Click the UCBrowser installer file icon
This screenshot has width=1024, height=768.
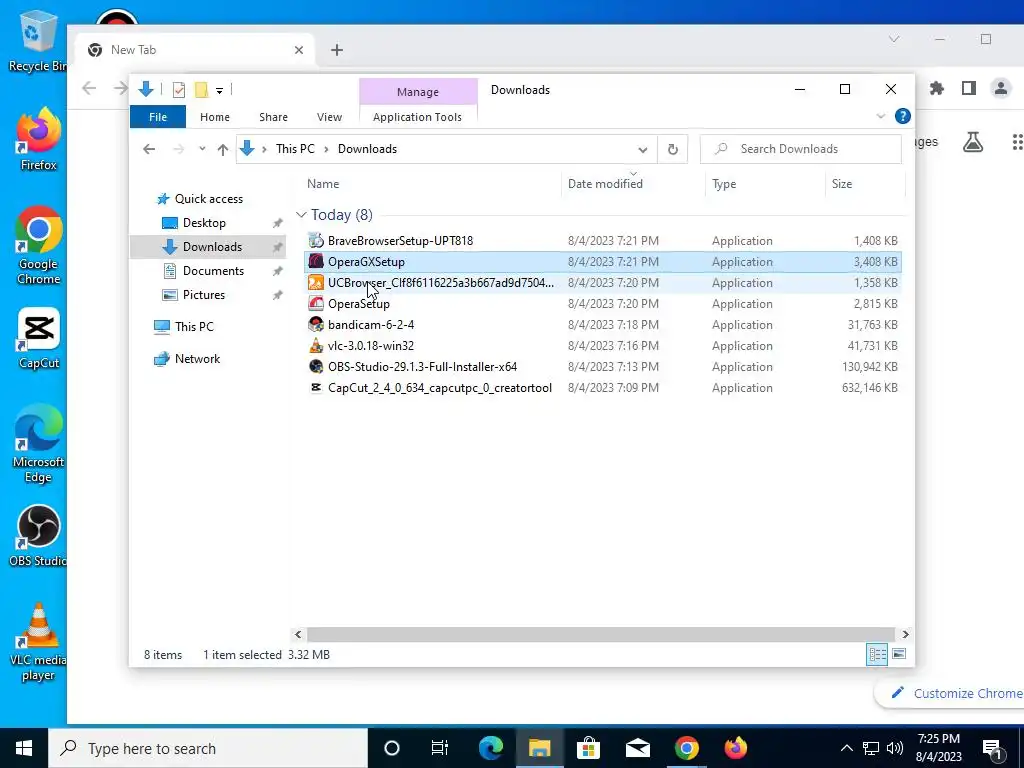[x=315, y=282]
